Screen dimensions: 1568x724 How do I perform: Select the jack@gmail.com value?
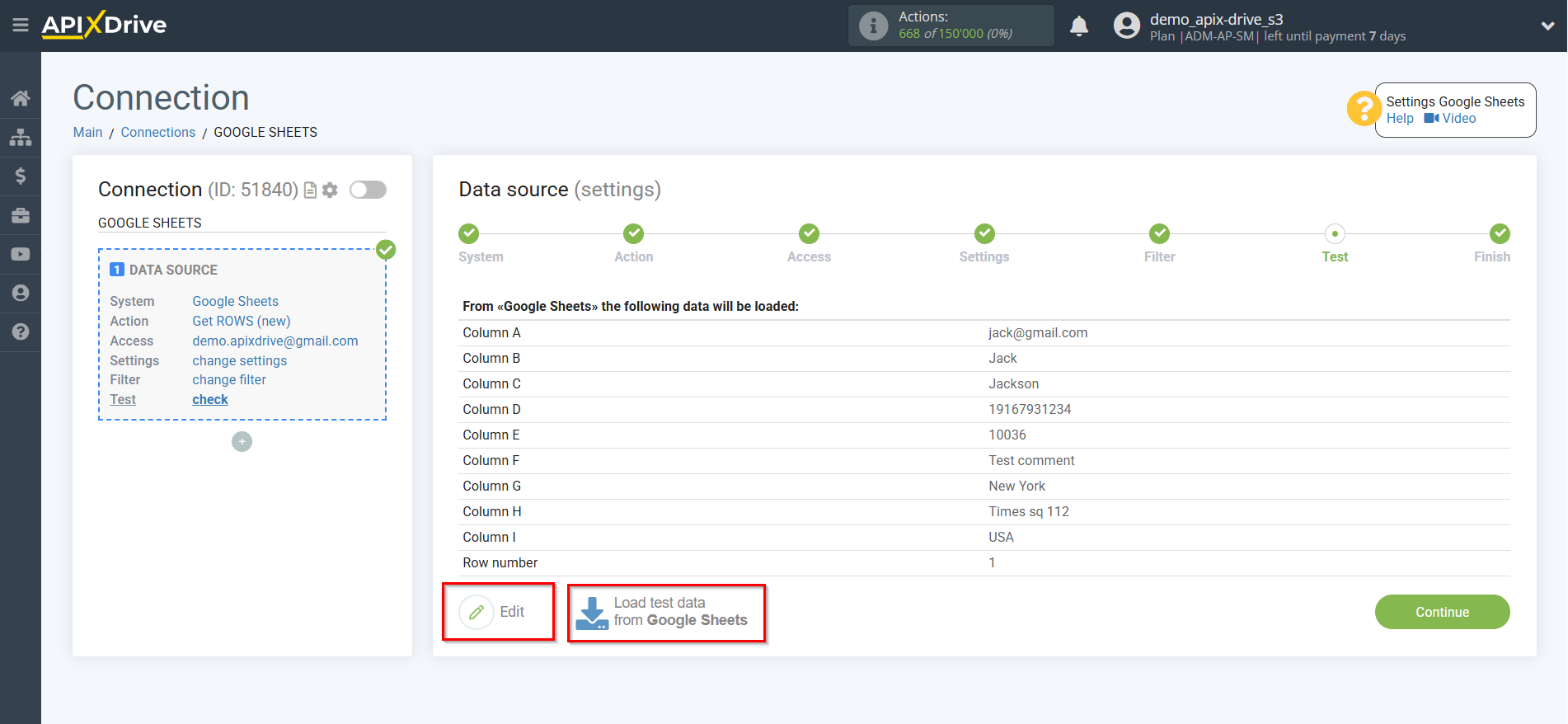[x=1038, y=333]
